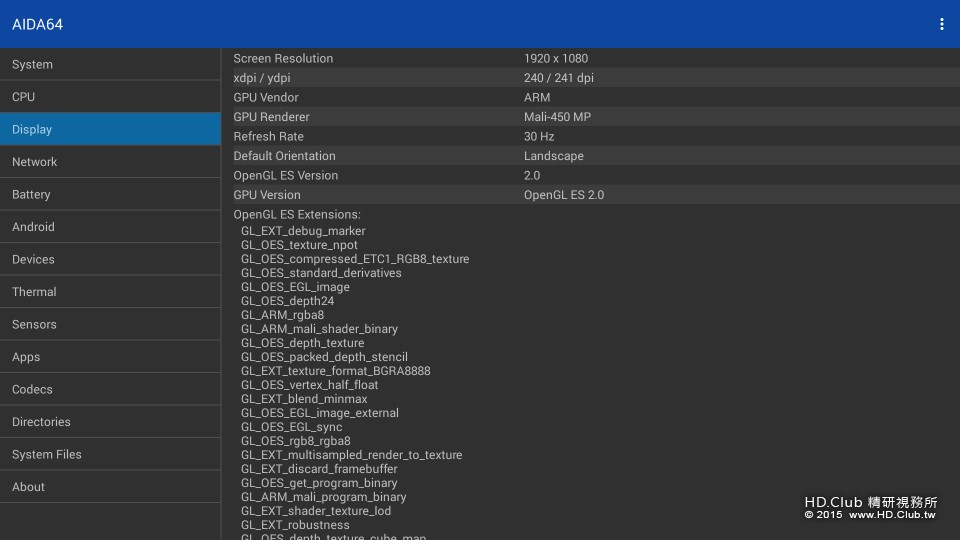The width and height of the screenshot is (960, 540).
Task: Click the OpenGL ES 2.0 value
Action: click(564, 195)
